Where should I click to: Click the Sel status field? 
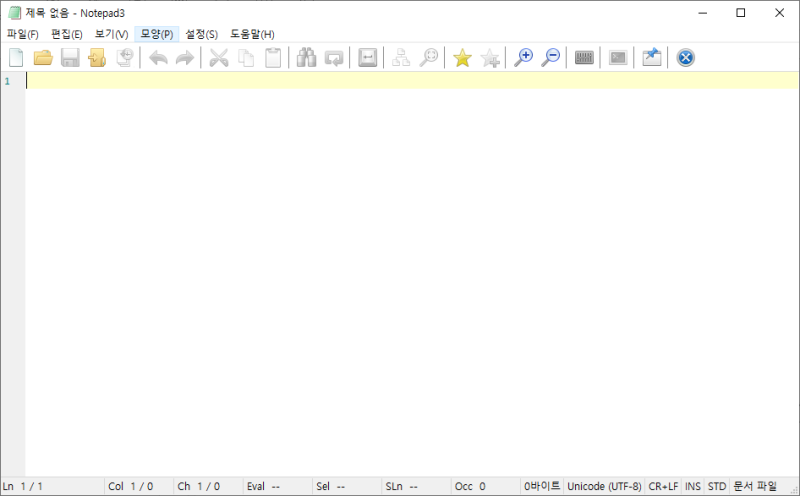(347, 486)
